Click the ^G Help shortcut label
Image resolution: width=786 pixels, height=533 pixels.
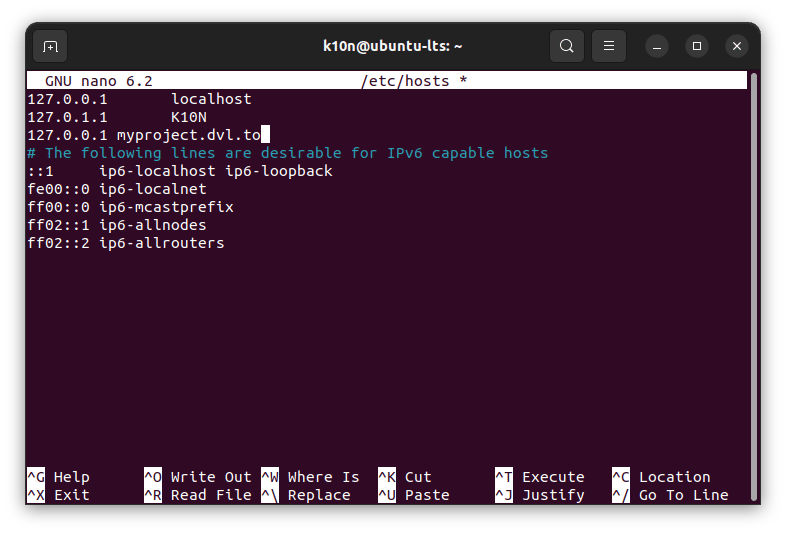[58, 477]
